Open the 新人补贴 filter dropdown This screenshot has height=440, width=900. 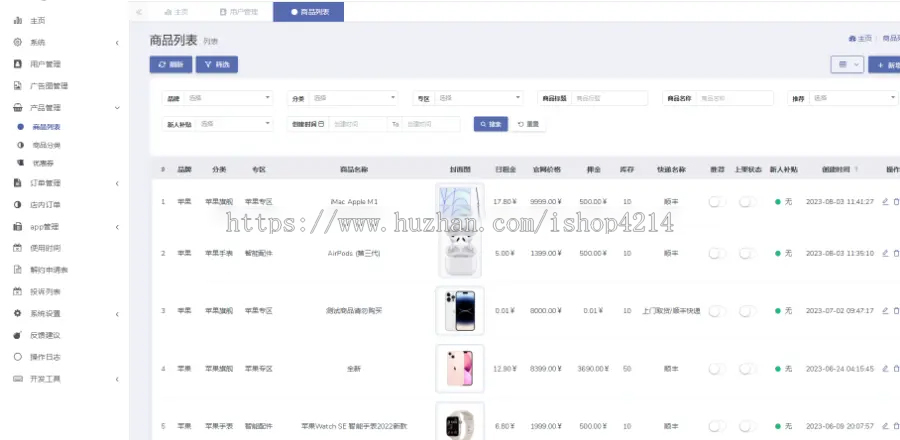pyautogui.click(x=234, y=124)
